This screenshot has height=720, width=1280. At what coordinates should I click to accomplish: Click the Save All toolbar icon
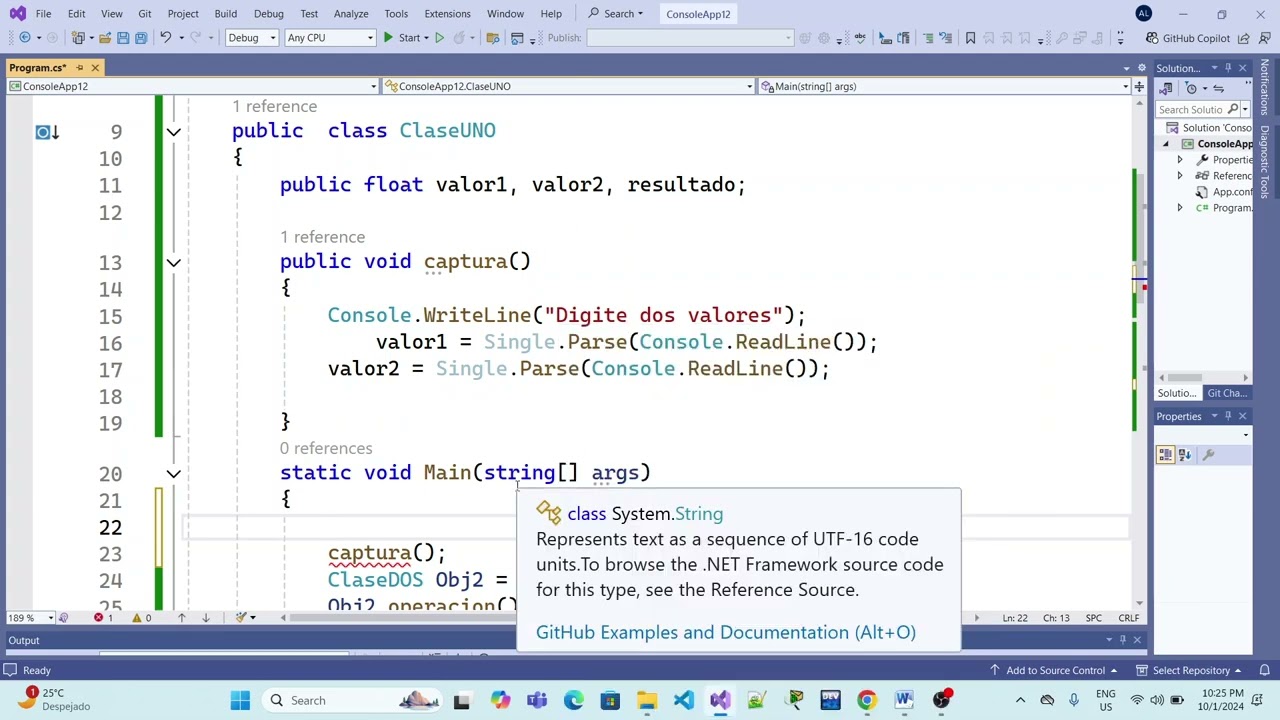pyautogui.click(x=141, y=38)
